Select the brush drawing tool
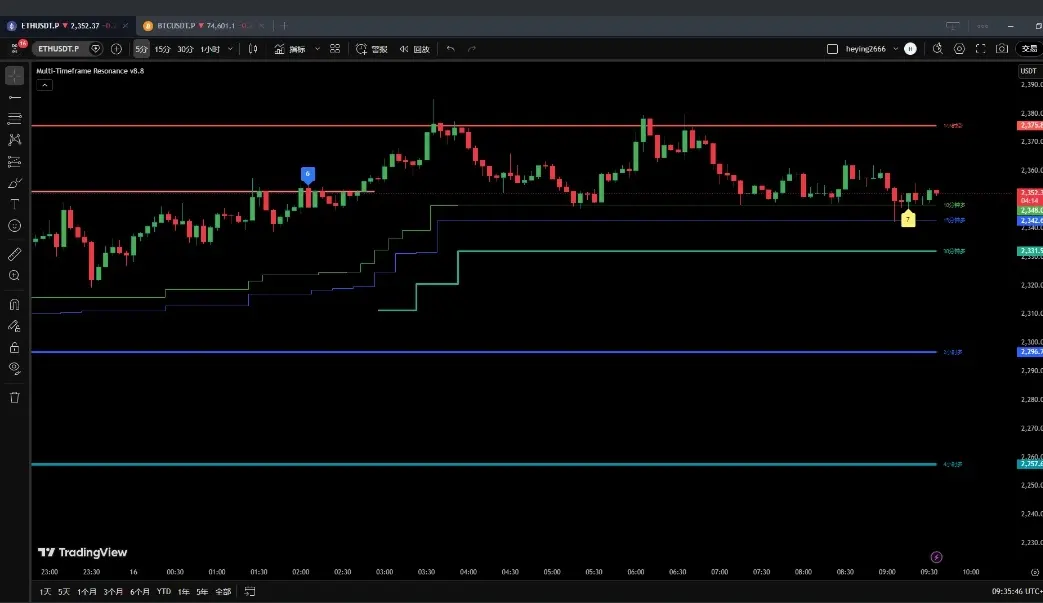The image size is (1043, 603). pos(15,183)
